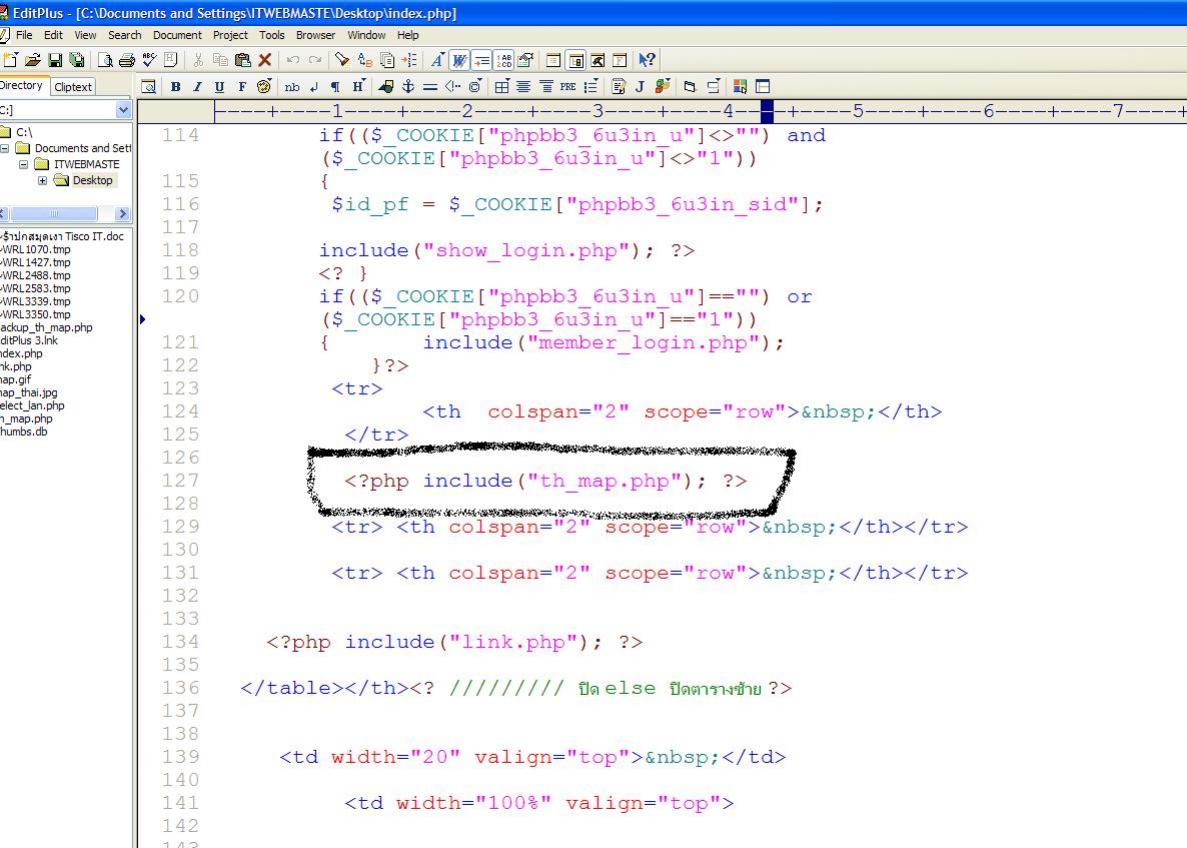The image size is (1187, 848).
Task: Click the Go to Line icon
Action: pyautogui.click(x=409, y=60)
